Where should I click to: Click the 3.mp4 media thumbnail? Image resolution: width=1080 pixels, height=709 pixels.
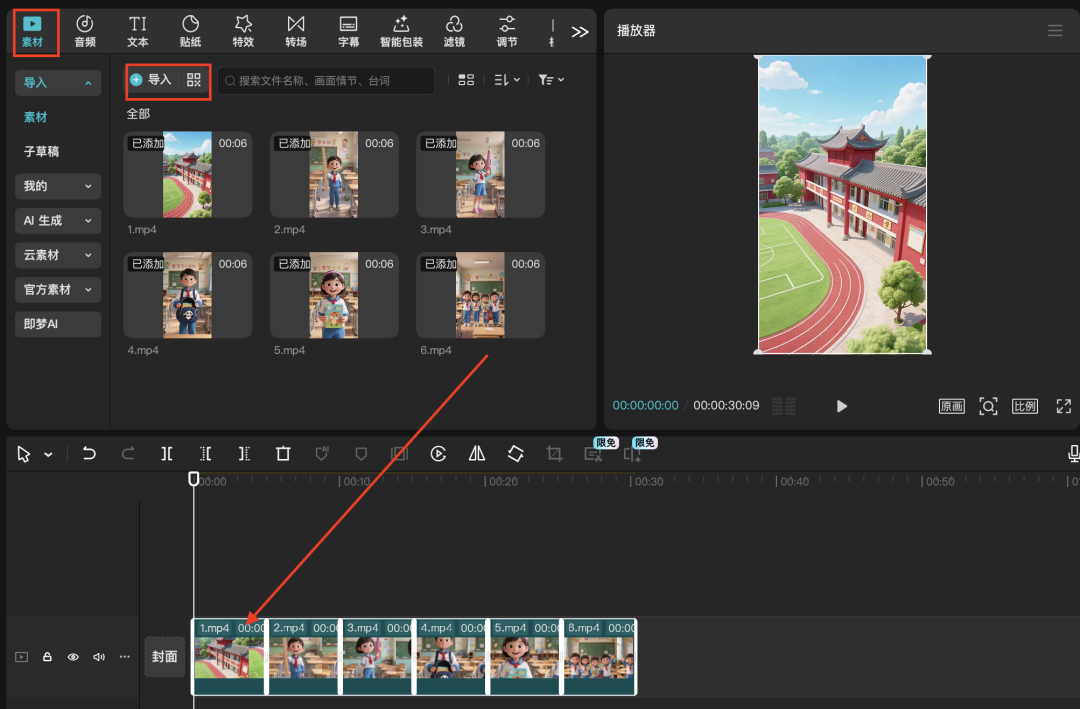pyautogui.click(x=480, y=175)
